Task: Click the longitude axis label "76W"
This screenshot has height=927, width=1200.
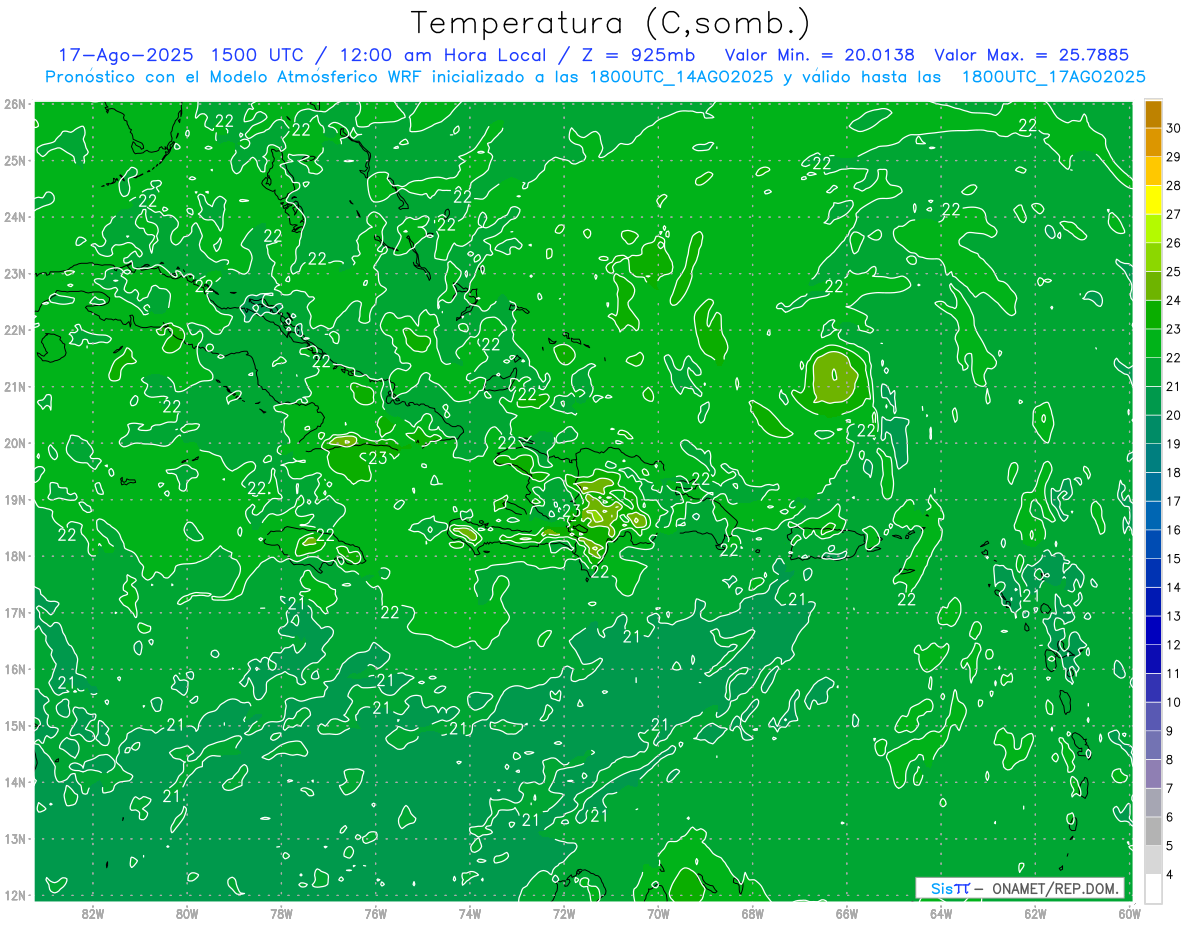Action: coord(375,913)
